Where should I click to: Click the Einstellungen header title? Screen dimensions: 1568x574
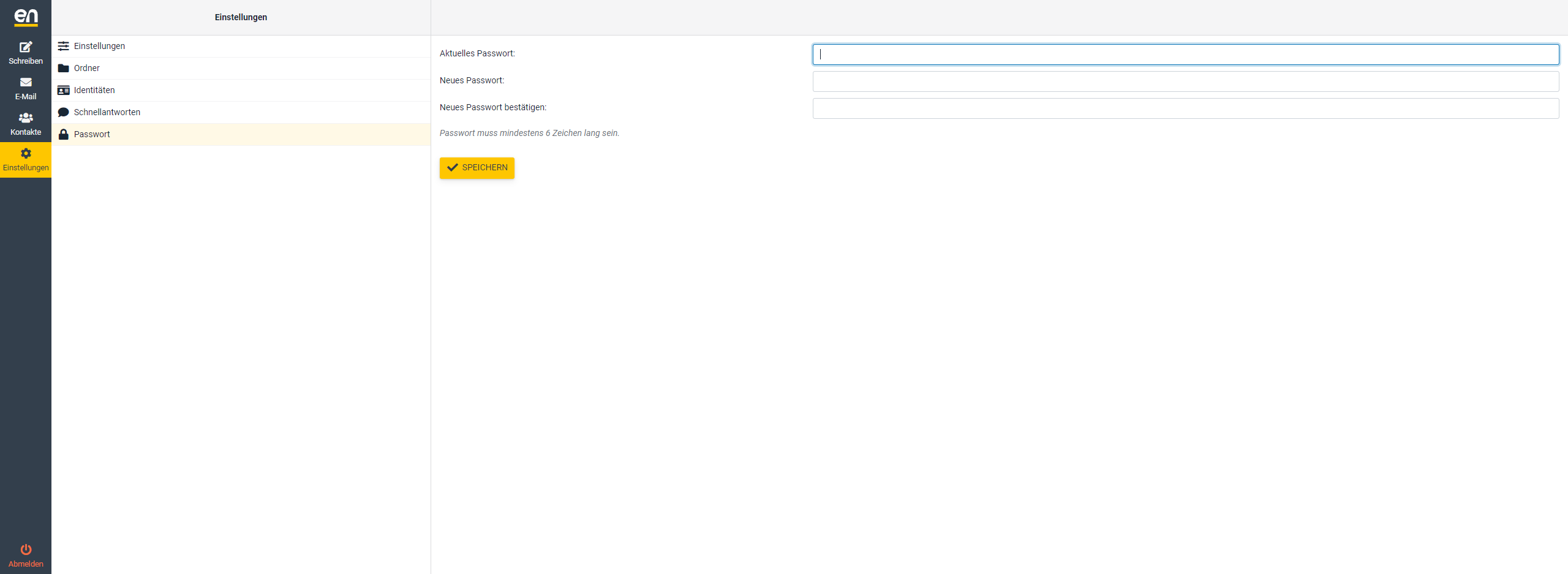[241, 17]
